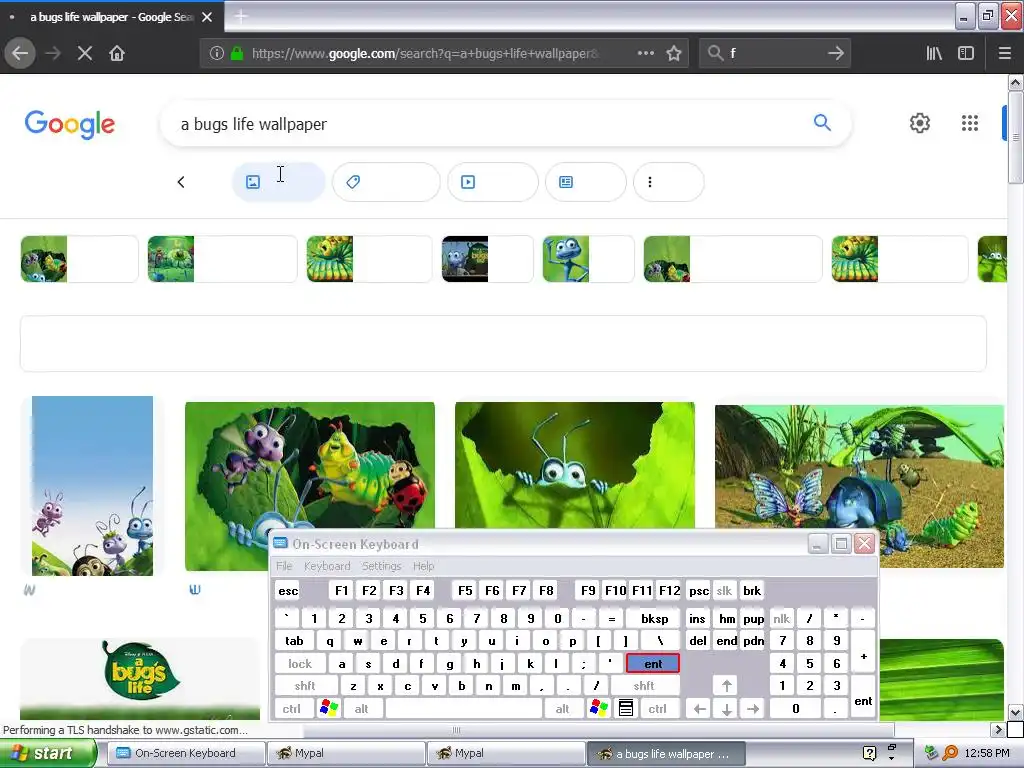Select the Shopping tag filter chip

point(386,182)
